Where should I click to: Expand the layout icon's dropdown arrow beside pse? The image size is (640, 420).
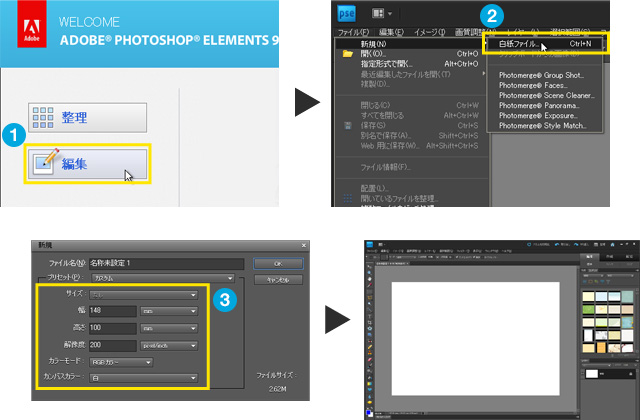click(390, 14)
